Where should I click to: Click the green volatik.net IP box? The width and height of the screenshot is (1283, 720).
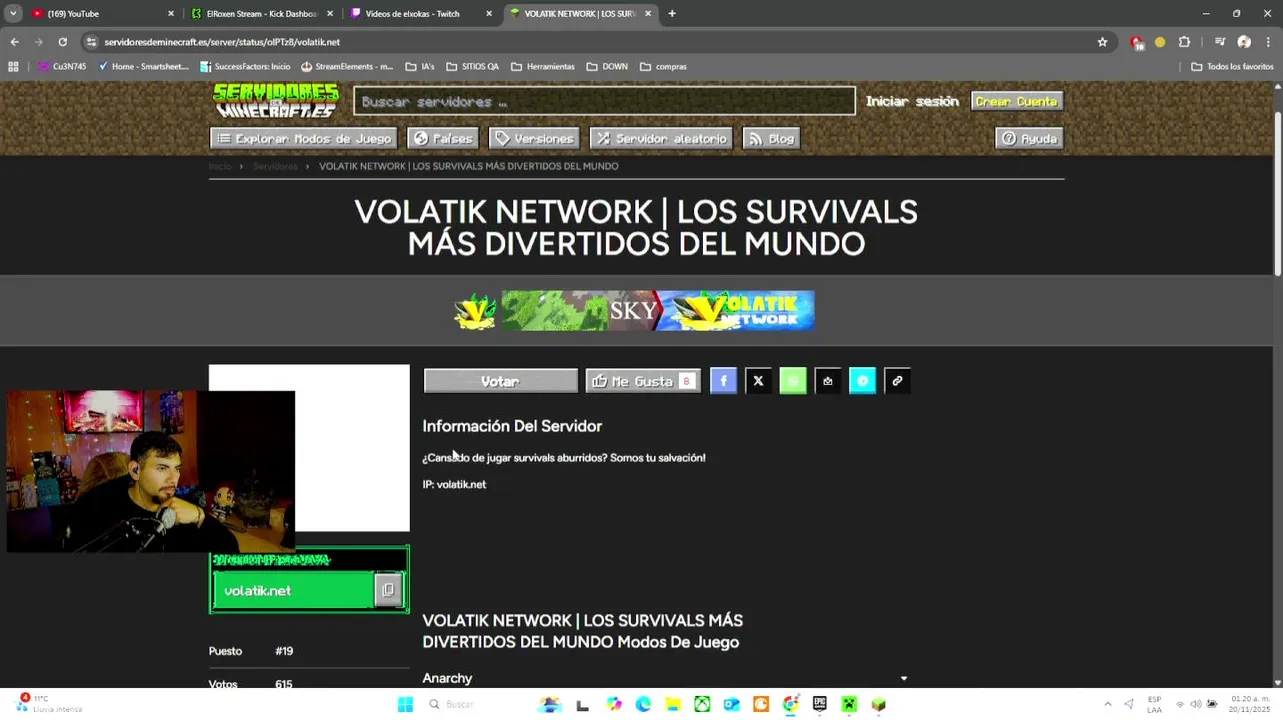pos(293,590)
